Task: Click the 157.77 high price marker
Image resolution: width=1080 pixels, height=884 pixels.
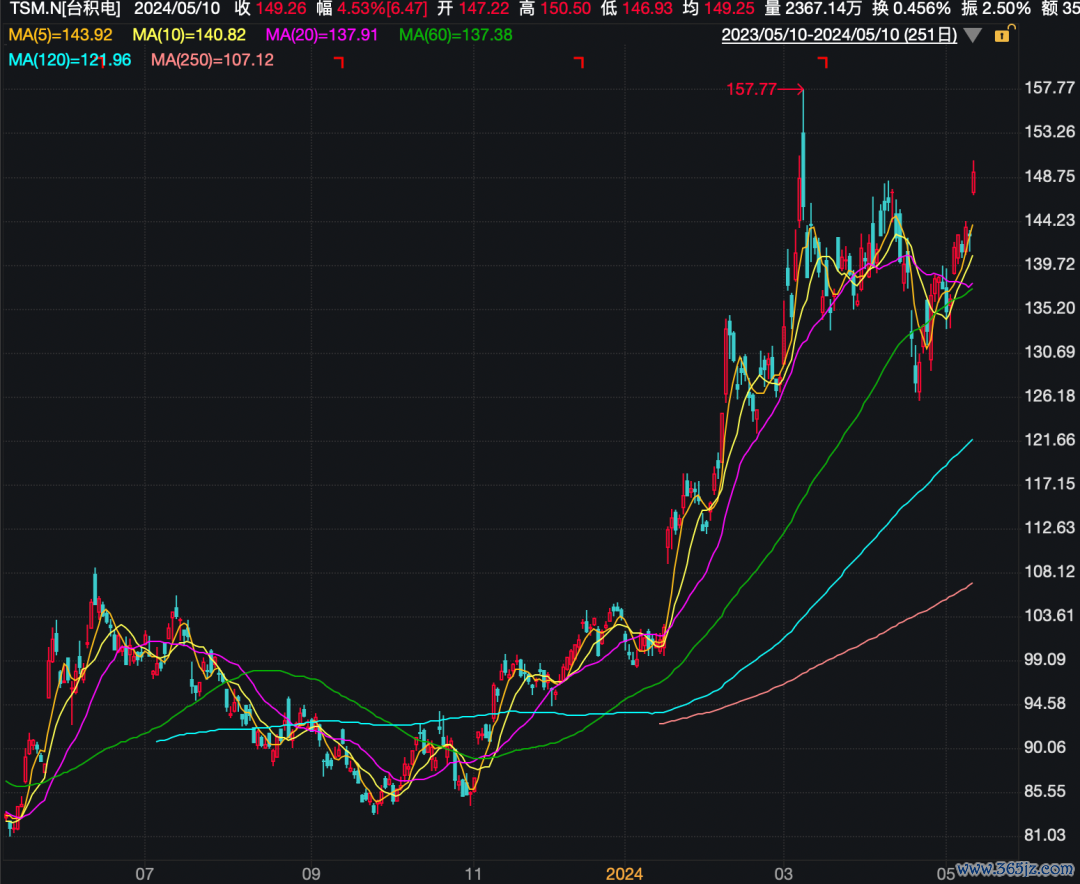Action: (x=752, y=90)
